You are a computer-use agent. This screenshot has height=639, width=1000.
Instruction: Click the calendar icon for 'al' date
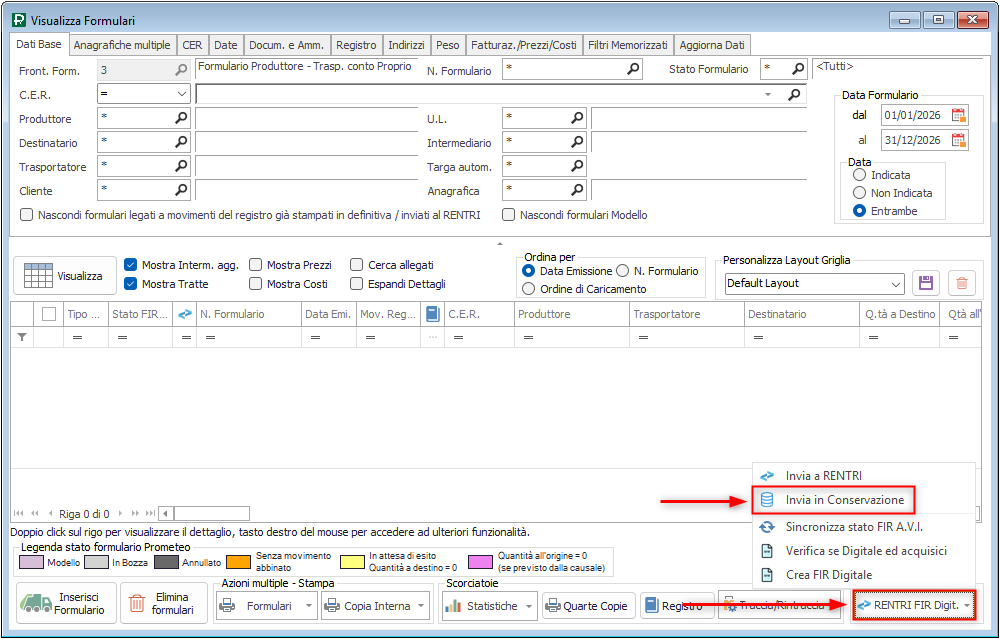point(959,140)
